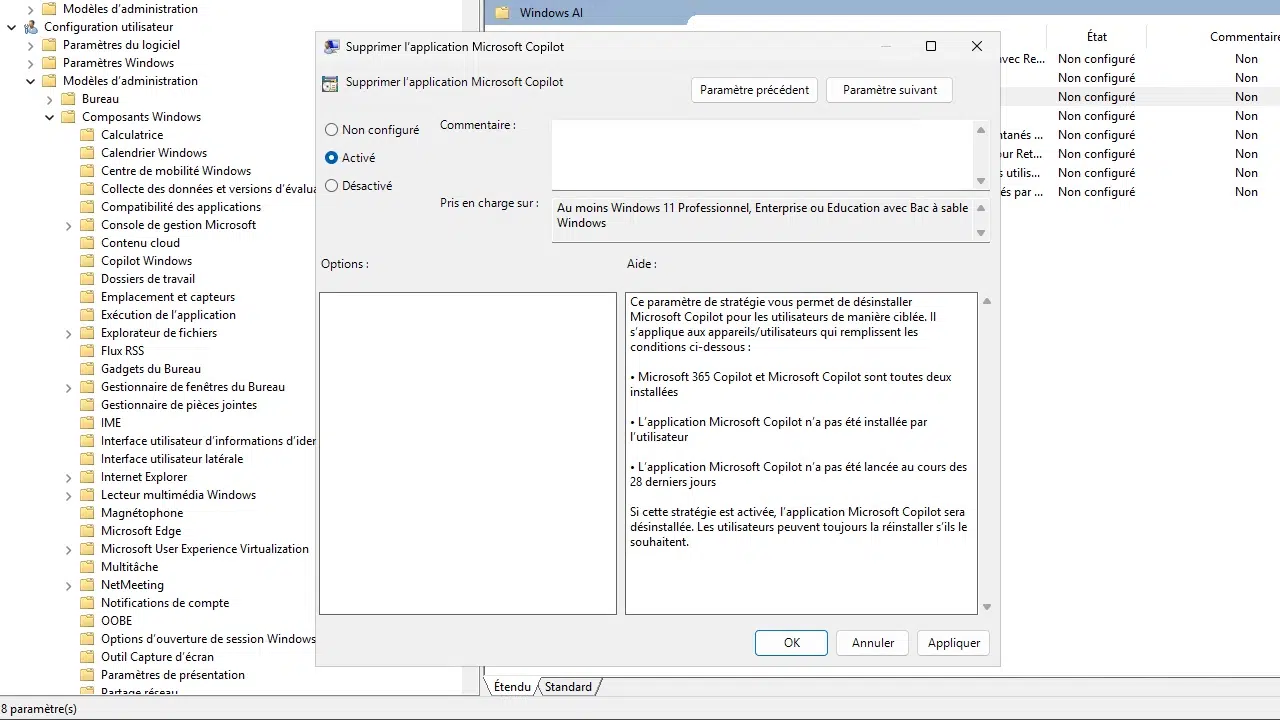Screen dimensions: 1280x720
Task: Click the Paramètre suivant button
Action: point(889,90)
